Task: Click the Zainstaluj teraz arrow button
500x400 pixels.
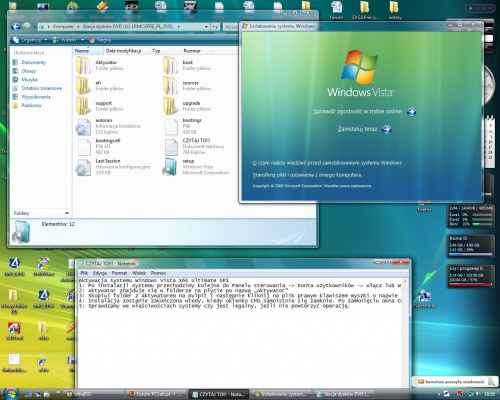Action: pos(387,129)
